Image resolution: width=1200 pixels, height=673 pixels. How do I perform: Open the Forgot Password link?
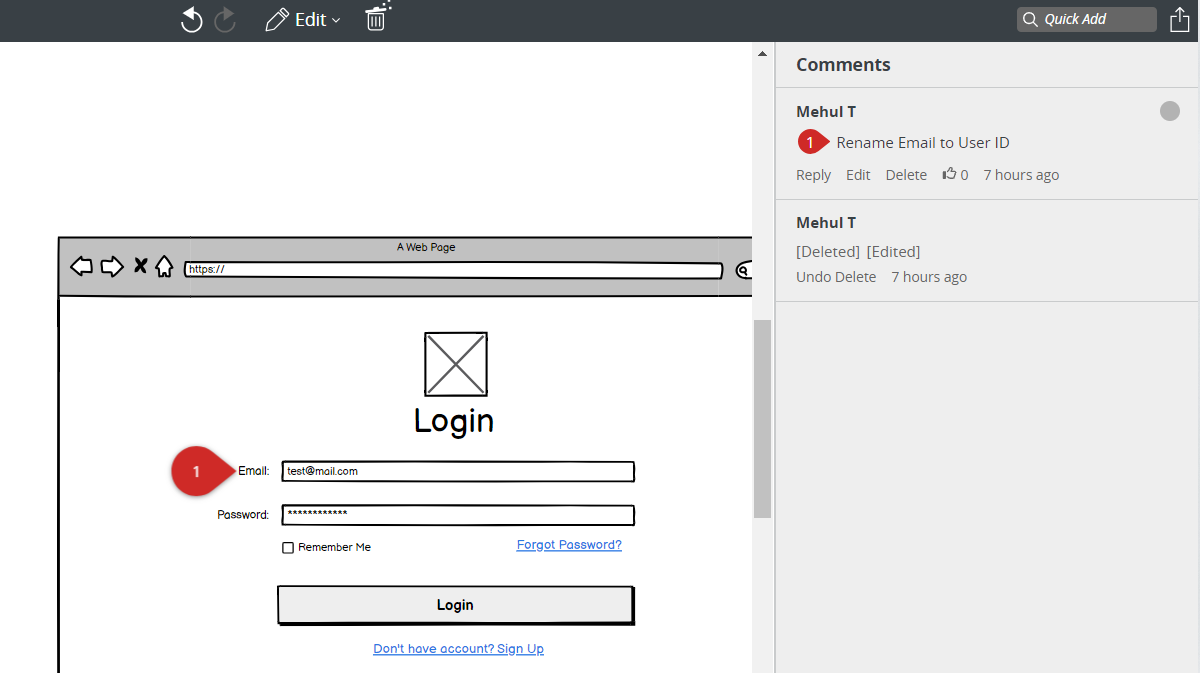pos(568,544)
